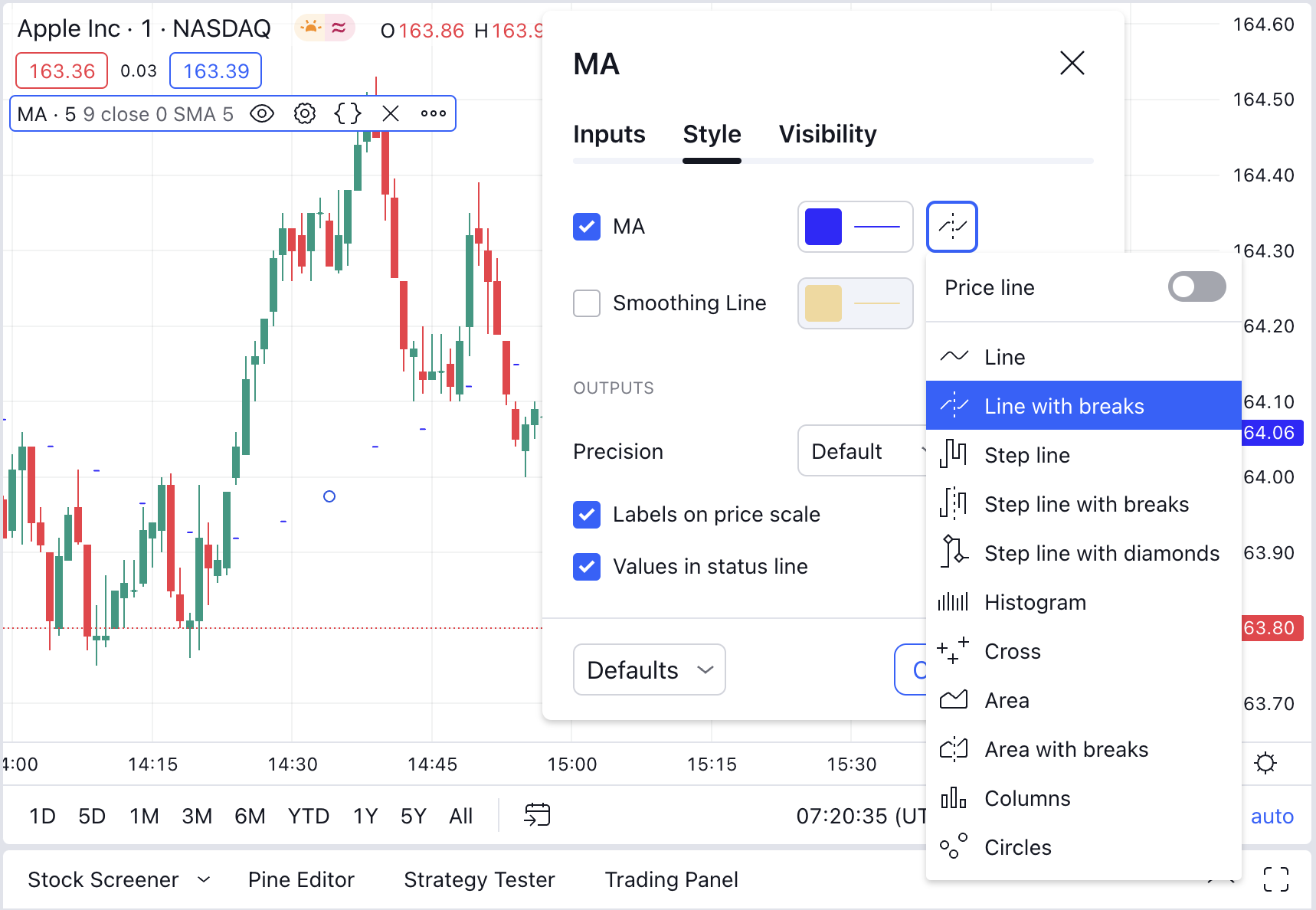The width and height of the screenshot is (1316, 910).
Task: Open chart scale settings gear icon
Action: pyautogui.click(x=1265, y=763)
